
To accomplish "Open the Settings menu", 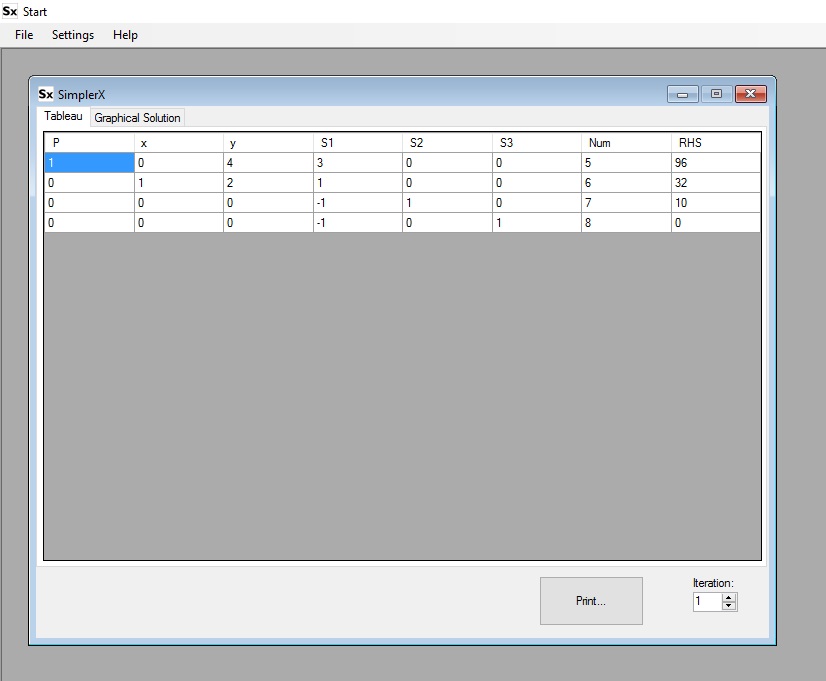I will click(73, 35).
